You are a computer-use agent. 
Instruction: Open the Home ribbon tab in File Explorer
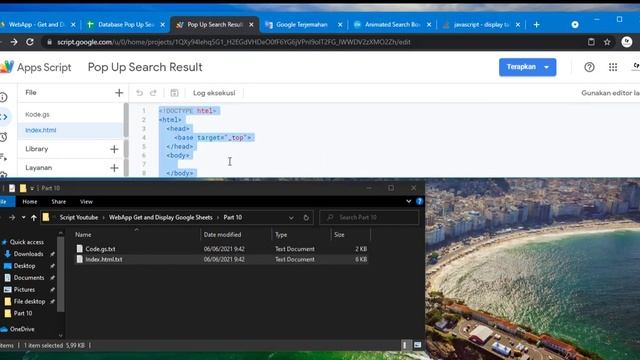point(30,202)
